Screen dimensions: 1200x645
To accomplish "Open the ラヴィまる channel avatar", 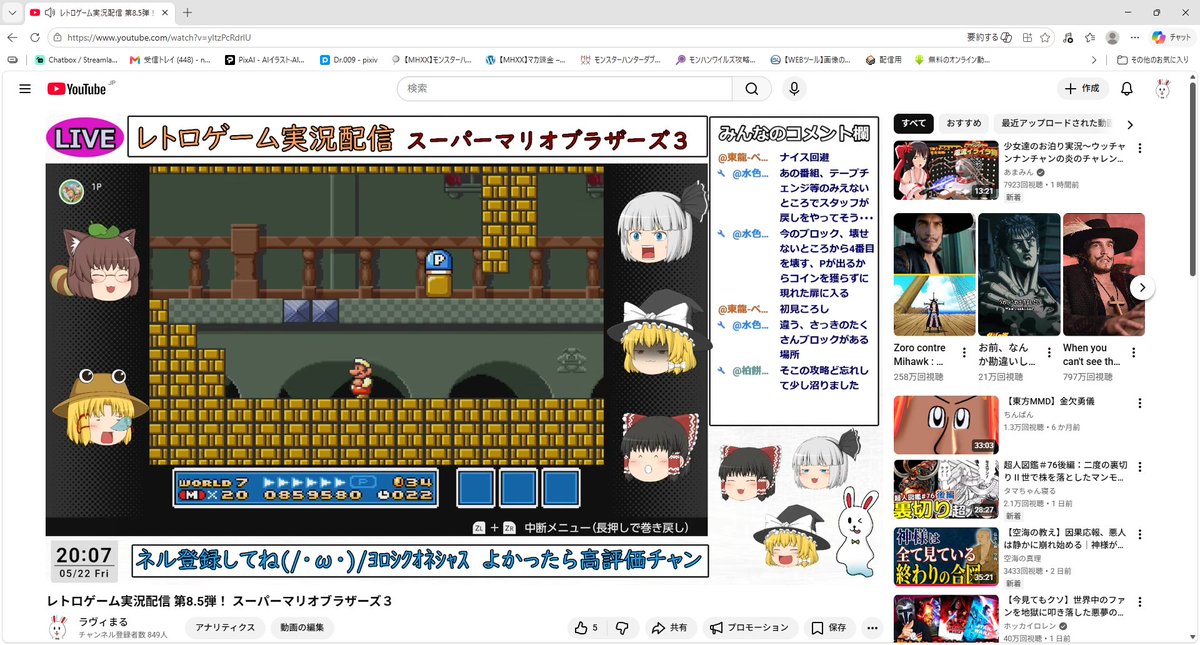I will point(58,628).
